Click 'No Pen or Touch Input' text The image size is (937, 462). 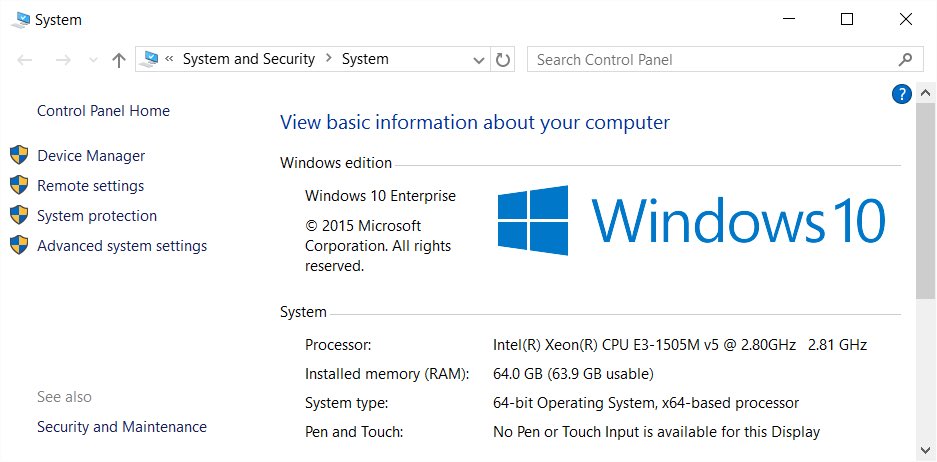568,432
